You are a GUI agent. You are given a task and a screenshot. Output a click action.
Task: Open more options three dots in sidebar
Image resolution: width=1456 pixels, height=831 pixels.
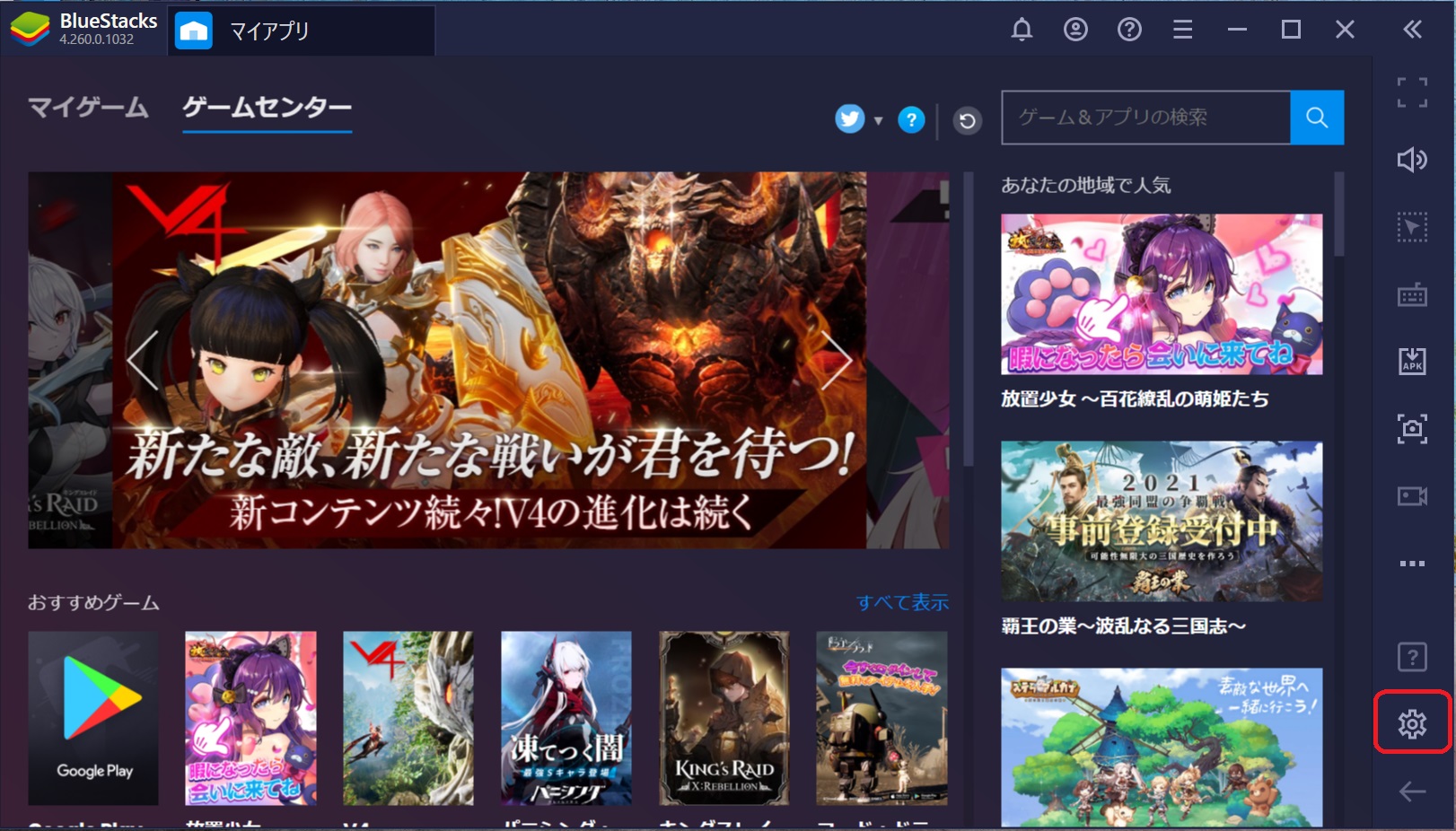(1412, 564)
